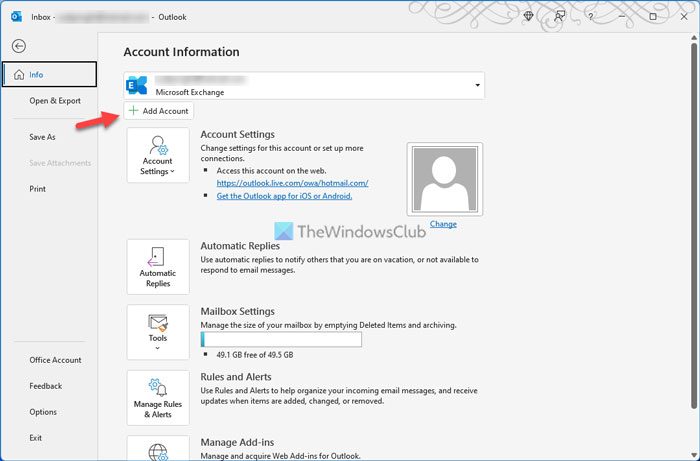Open Automatic Replies
The height and width of the screenshot is (461, 700).
(x=158, y=267)
